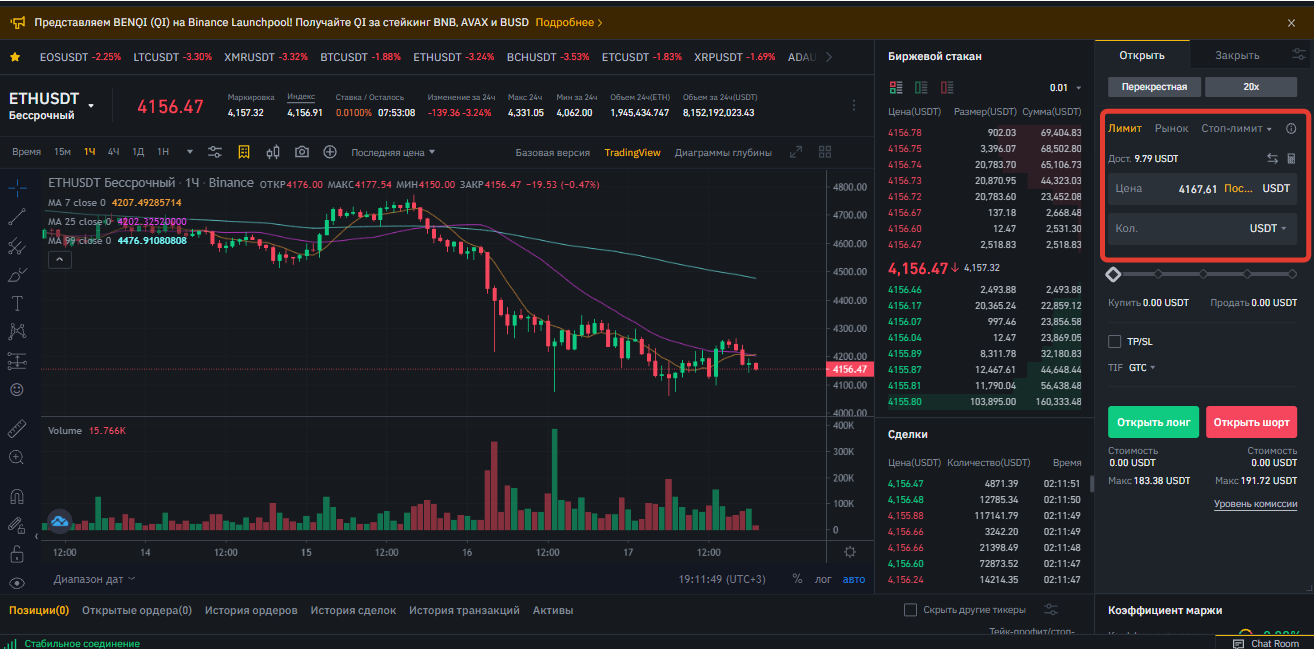Image resolution: width=1314 pixels, height=649 pixels.
Task: Open the emoji icons tool
Action: pos(16,389)
